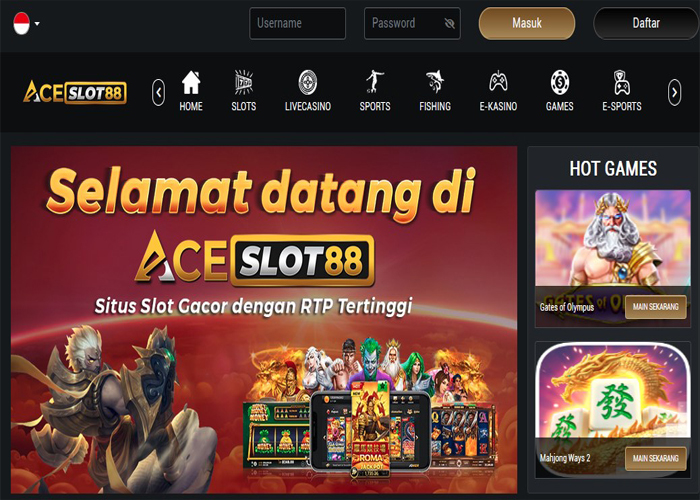Play Gates of Olympus via Main Sekarang

655,307
